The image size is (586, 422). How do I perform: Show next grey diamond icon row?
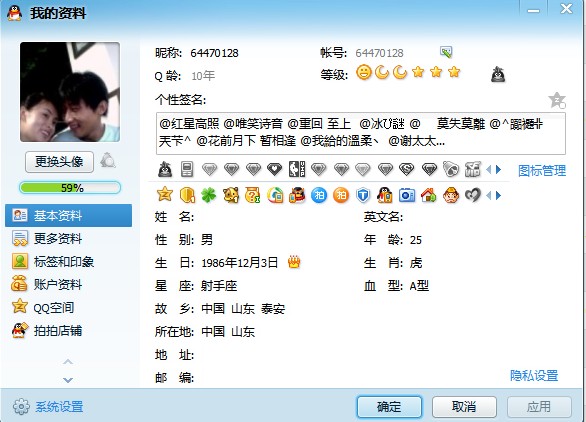[x=499, y=170]
